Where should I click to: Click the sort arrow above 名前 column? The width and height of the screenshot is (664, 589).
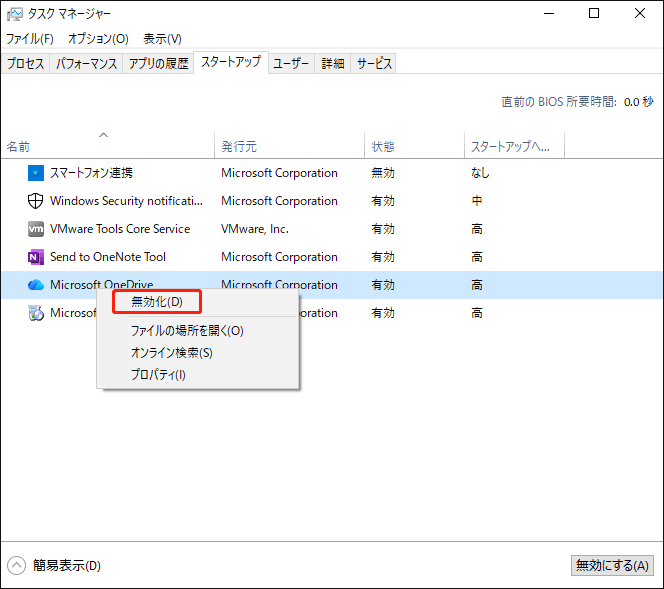coord(103,135)
